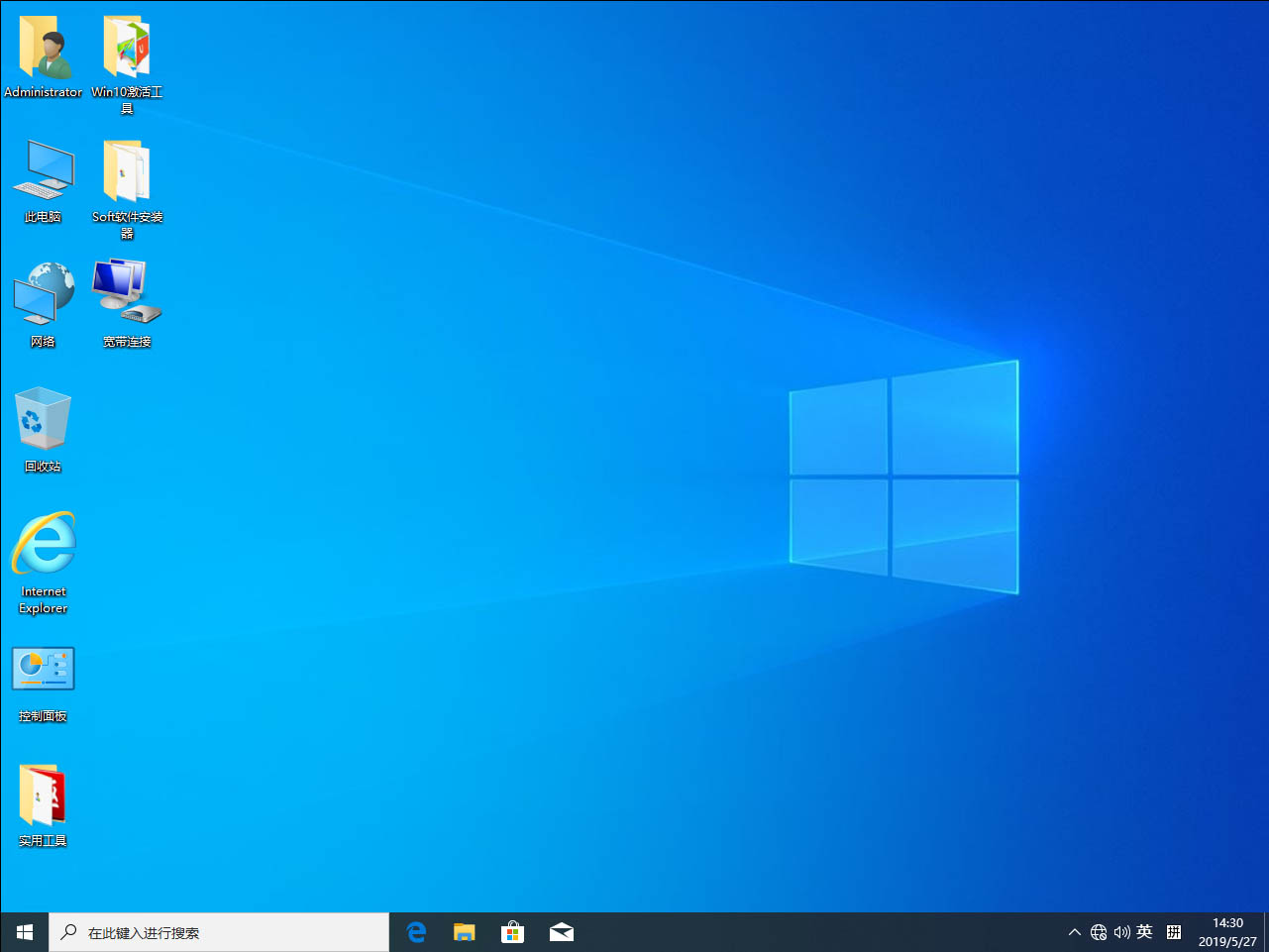This screenshot has height=952, width=1269.
Task: Launch Microsoft Edge from the taskbar
Action: (x=415, y=931)
